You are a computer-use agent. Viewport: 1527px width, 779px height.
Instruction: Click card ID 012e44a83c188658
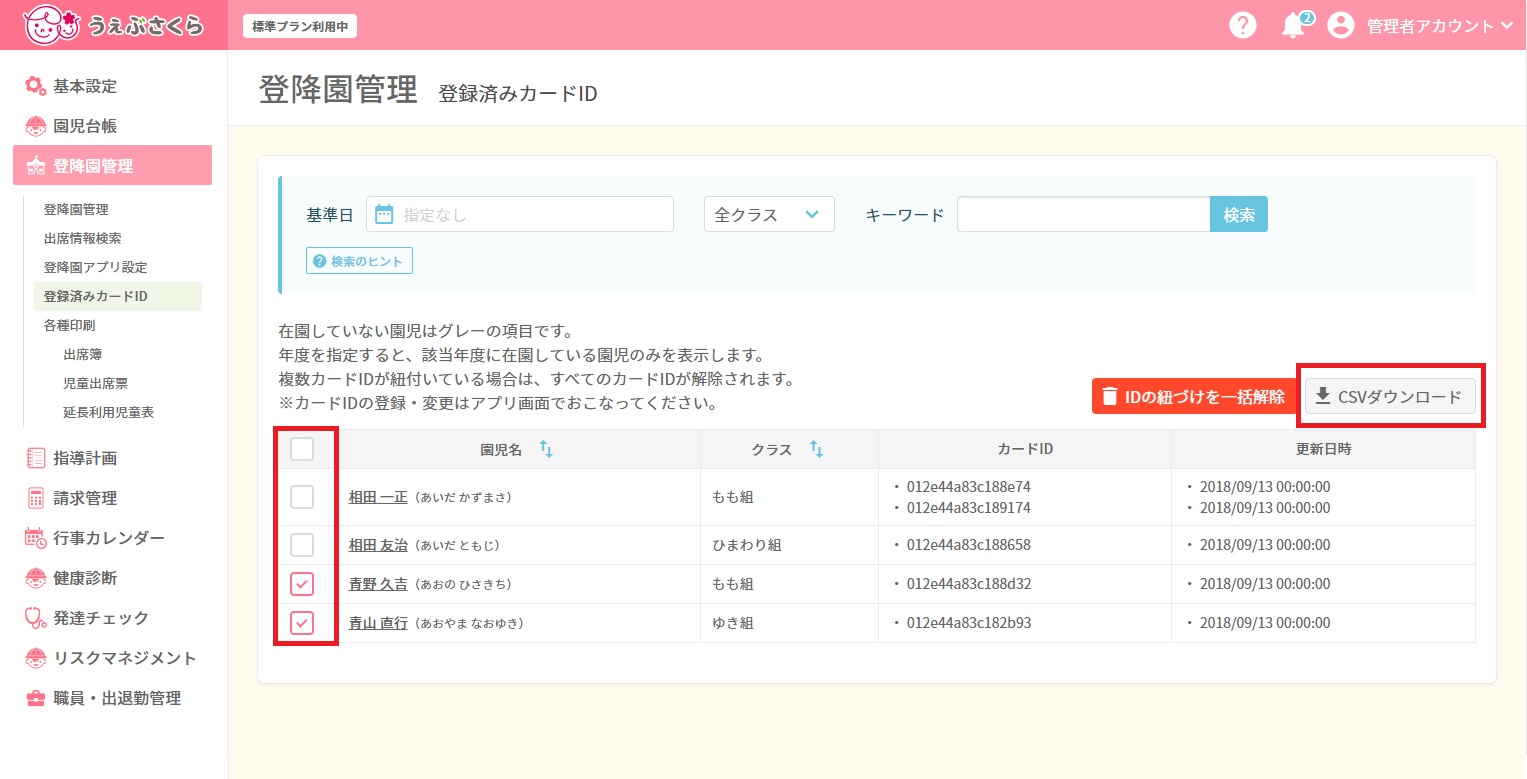(x=968, y=545)
